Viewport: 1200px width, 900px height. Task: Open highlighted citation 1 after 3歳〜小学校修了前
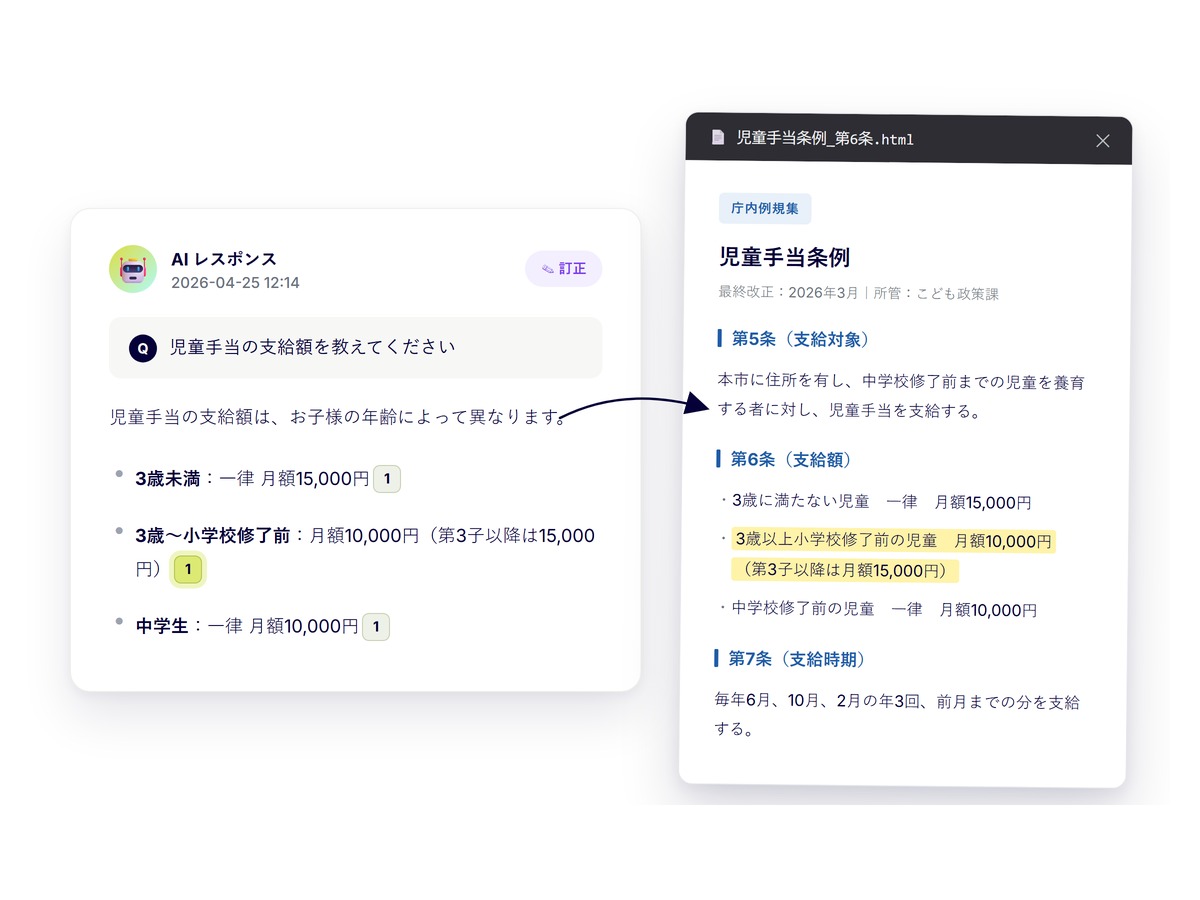coord(188,571)
